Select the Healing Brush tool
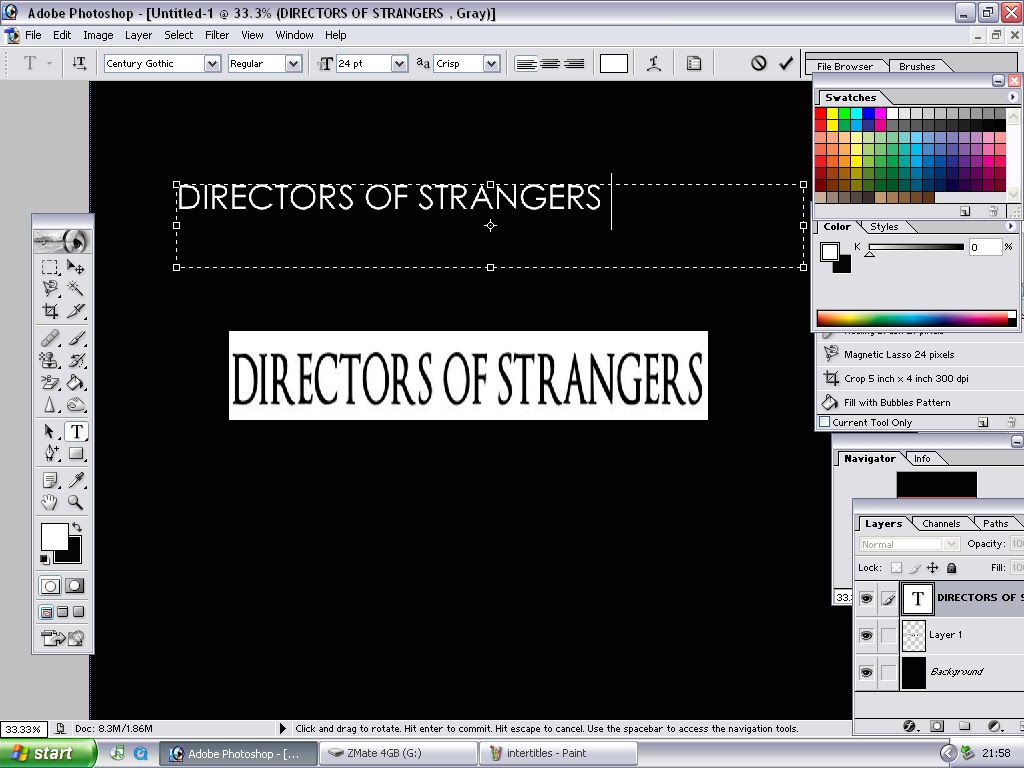The image size is (1024, 768). (x=50, y=338)
